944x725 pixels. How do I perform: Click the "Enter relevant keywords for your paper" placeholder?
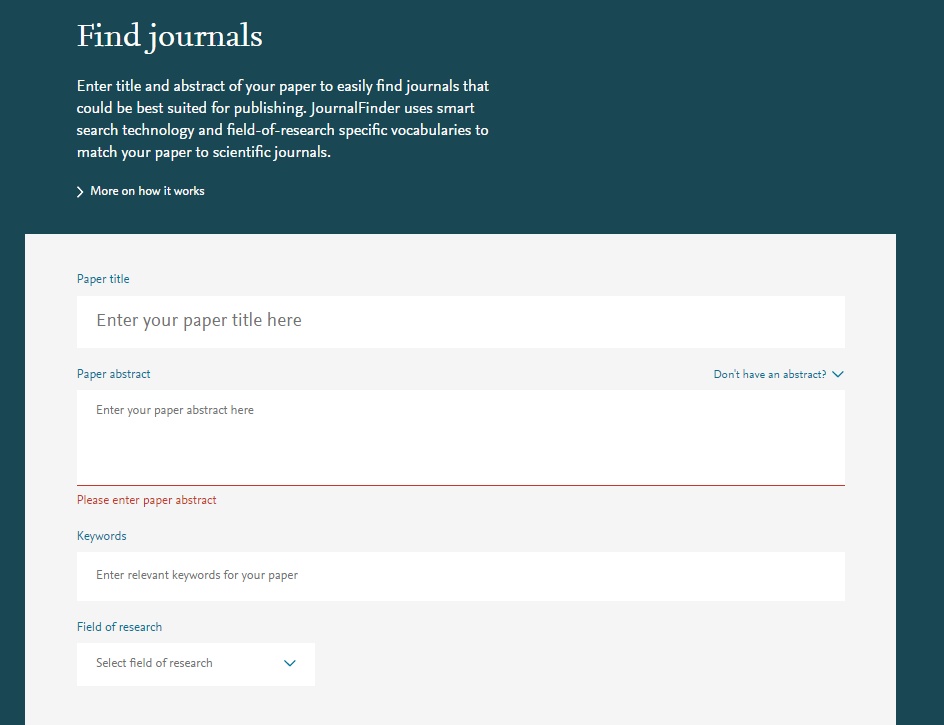(196, 576)
